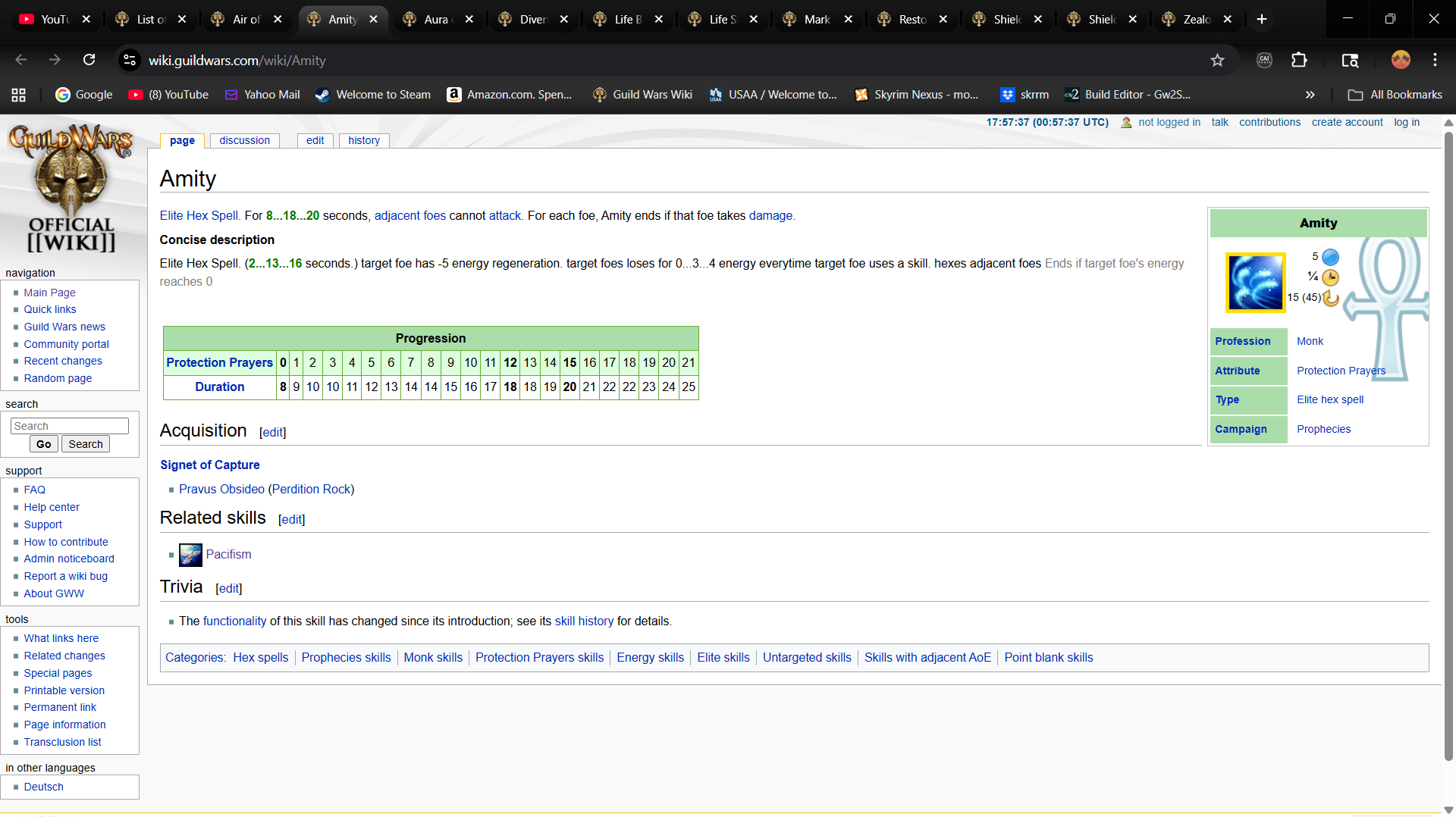The height and width of the screenshot is (817, 1456).
Task: Open the Random page link
Action: coord(58,378)
